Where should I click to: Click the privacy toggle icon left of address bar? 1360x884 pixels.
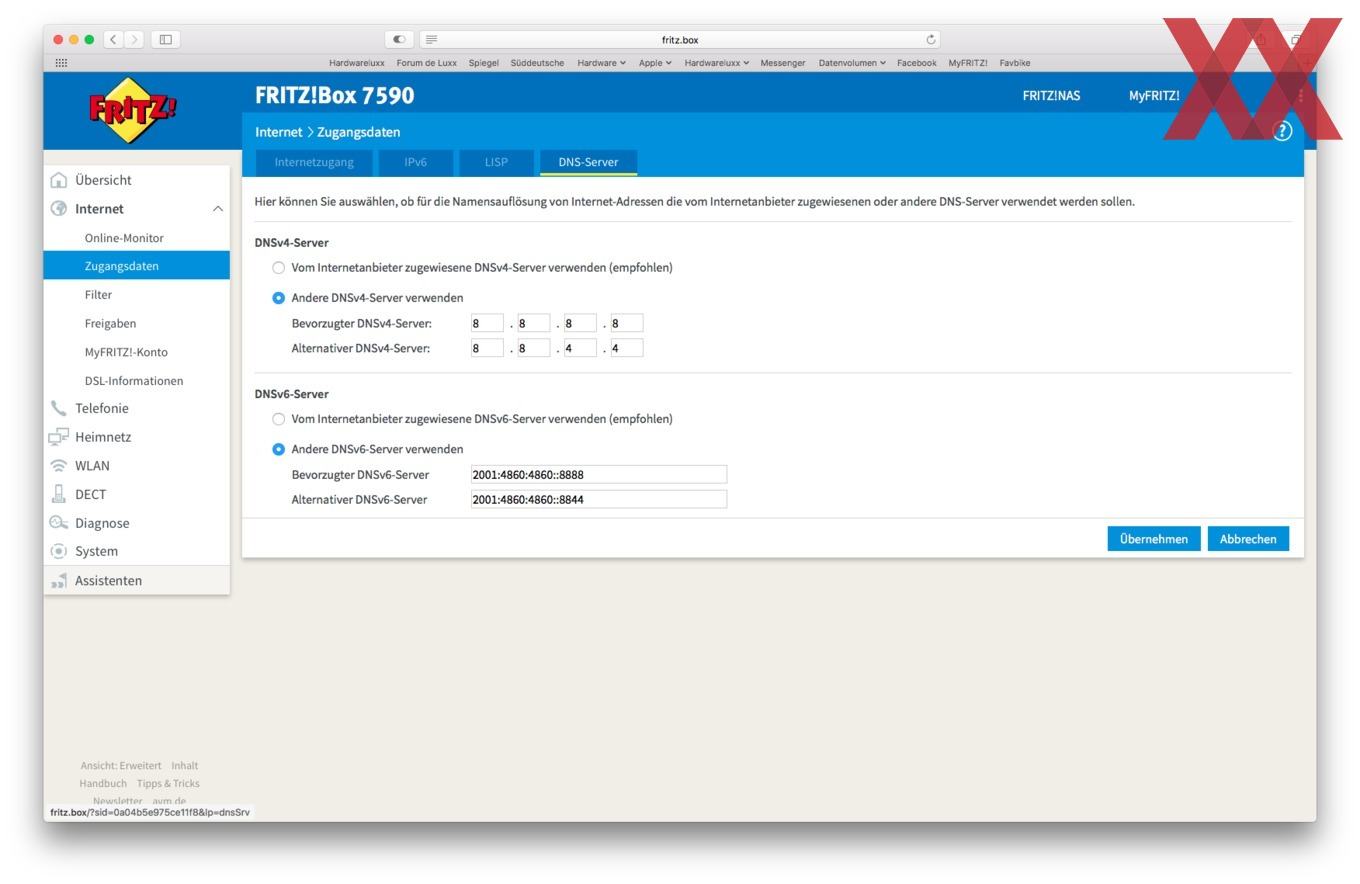coord(399,40)
